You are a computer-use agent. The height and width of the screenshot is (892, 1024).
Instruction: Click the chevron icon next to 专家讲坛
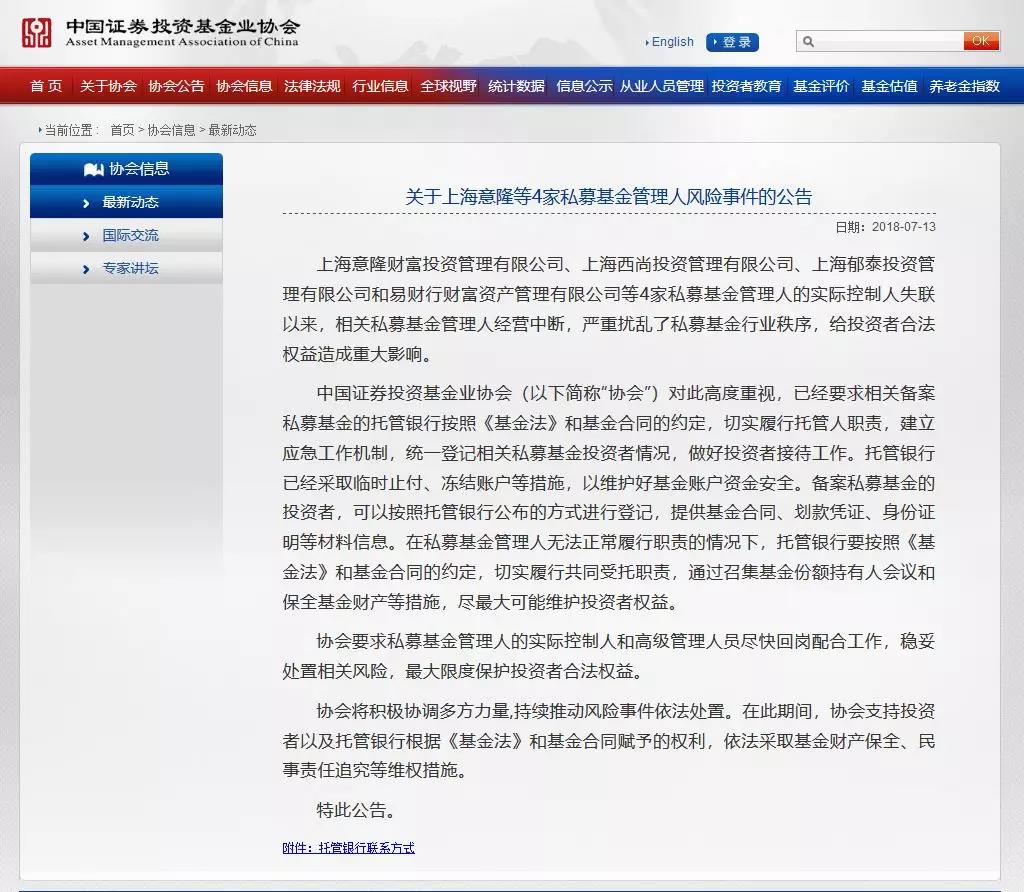[86, 269]
